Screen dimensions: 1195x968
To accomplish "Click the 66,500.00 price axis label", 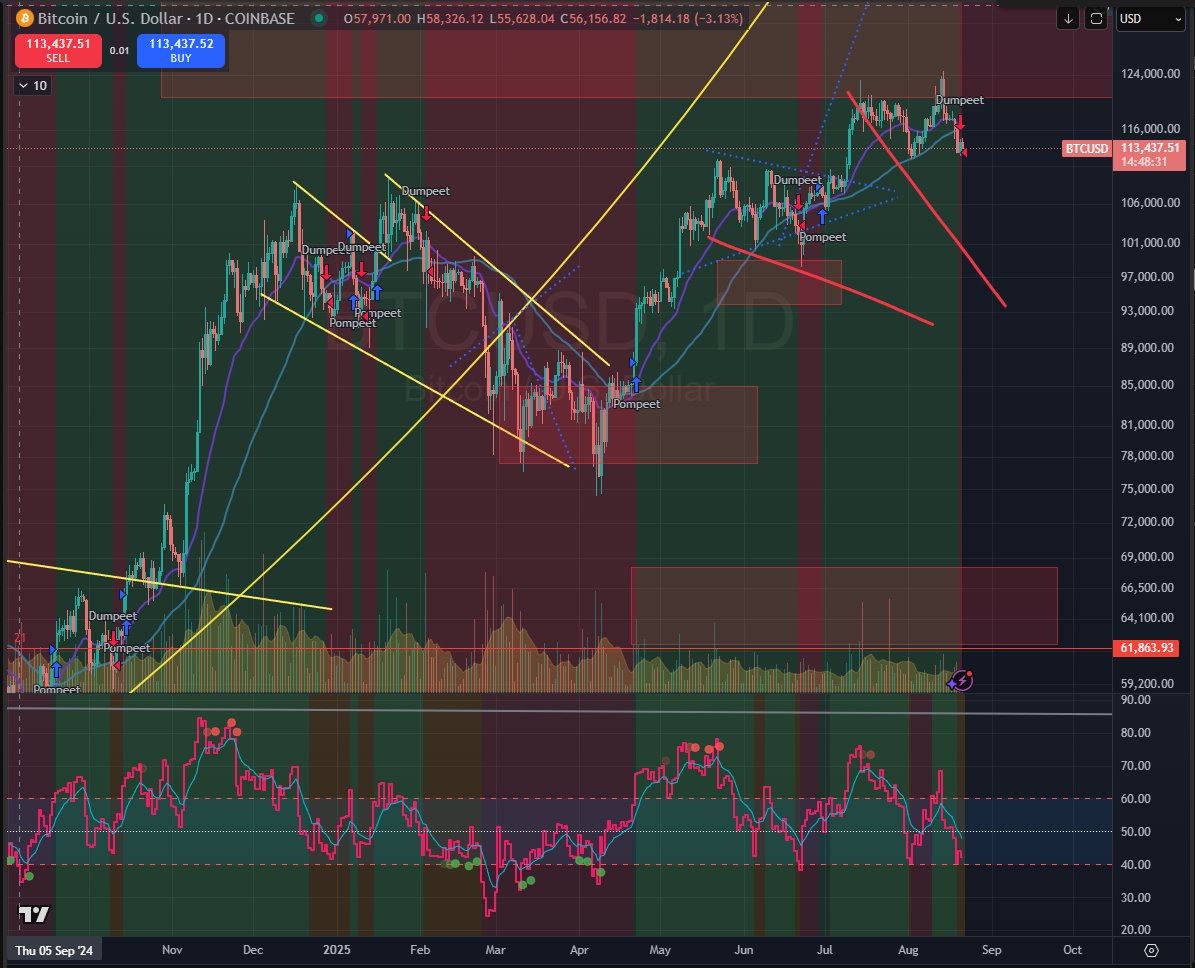I will [x=1147, y=588].
